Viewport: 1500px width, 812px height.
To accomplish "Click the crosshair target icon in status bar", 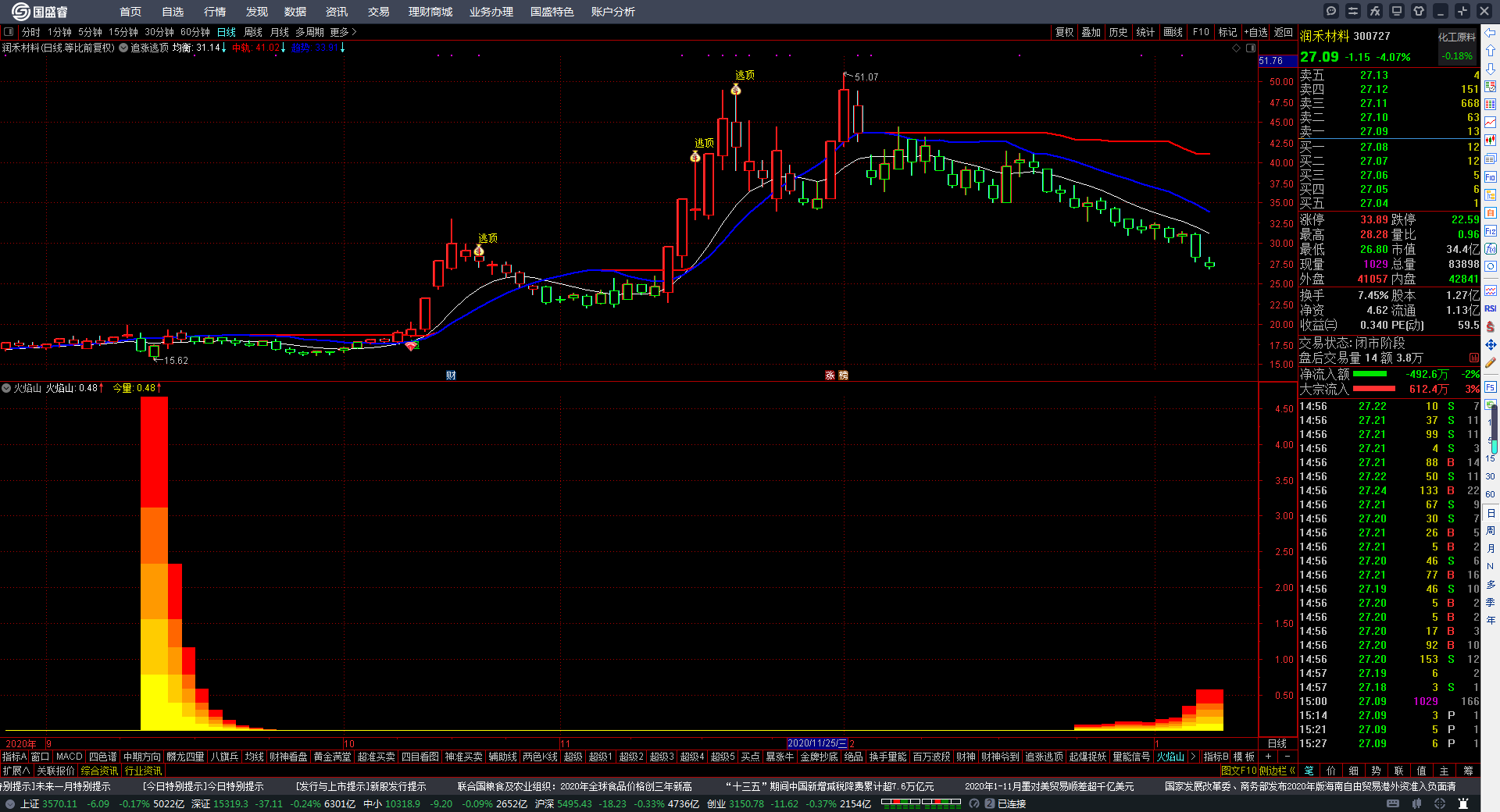I will pos(1440,803).
